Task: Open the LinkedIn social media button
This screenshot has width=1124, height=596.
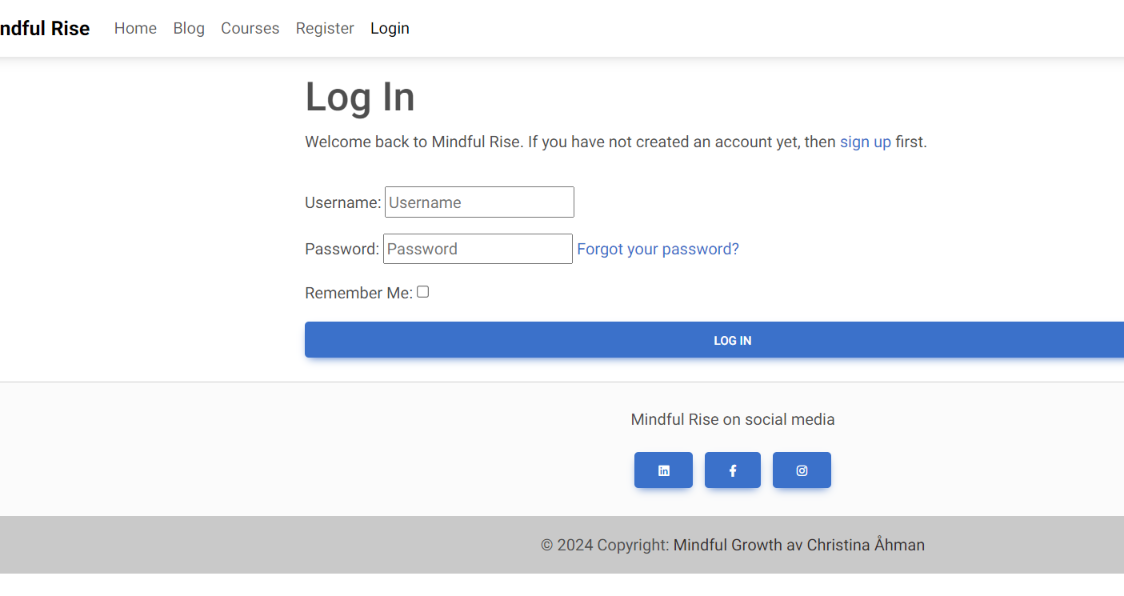Action: tap(663, 470)
